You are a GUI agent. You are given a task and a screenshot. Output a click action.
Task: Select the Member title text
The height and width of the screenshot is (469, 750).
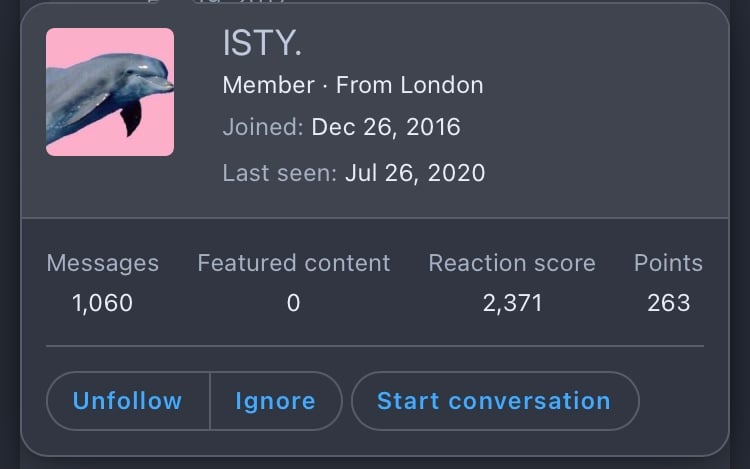tap(268, 85)
